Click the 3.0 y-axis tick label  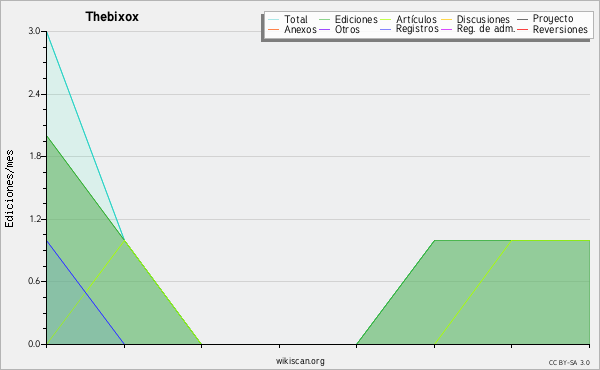[x=34, y=31]
